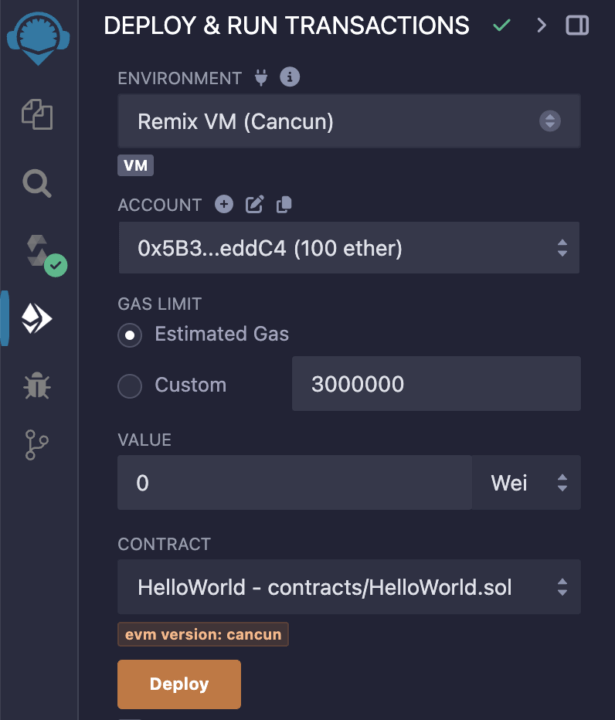Open the account 0x5B3...eddC4 dropdown

click(x=349, y=248)
